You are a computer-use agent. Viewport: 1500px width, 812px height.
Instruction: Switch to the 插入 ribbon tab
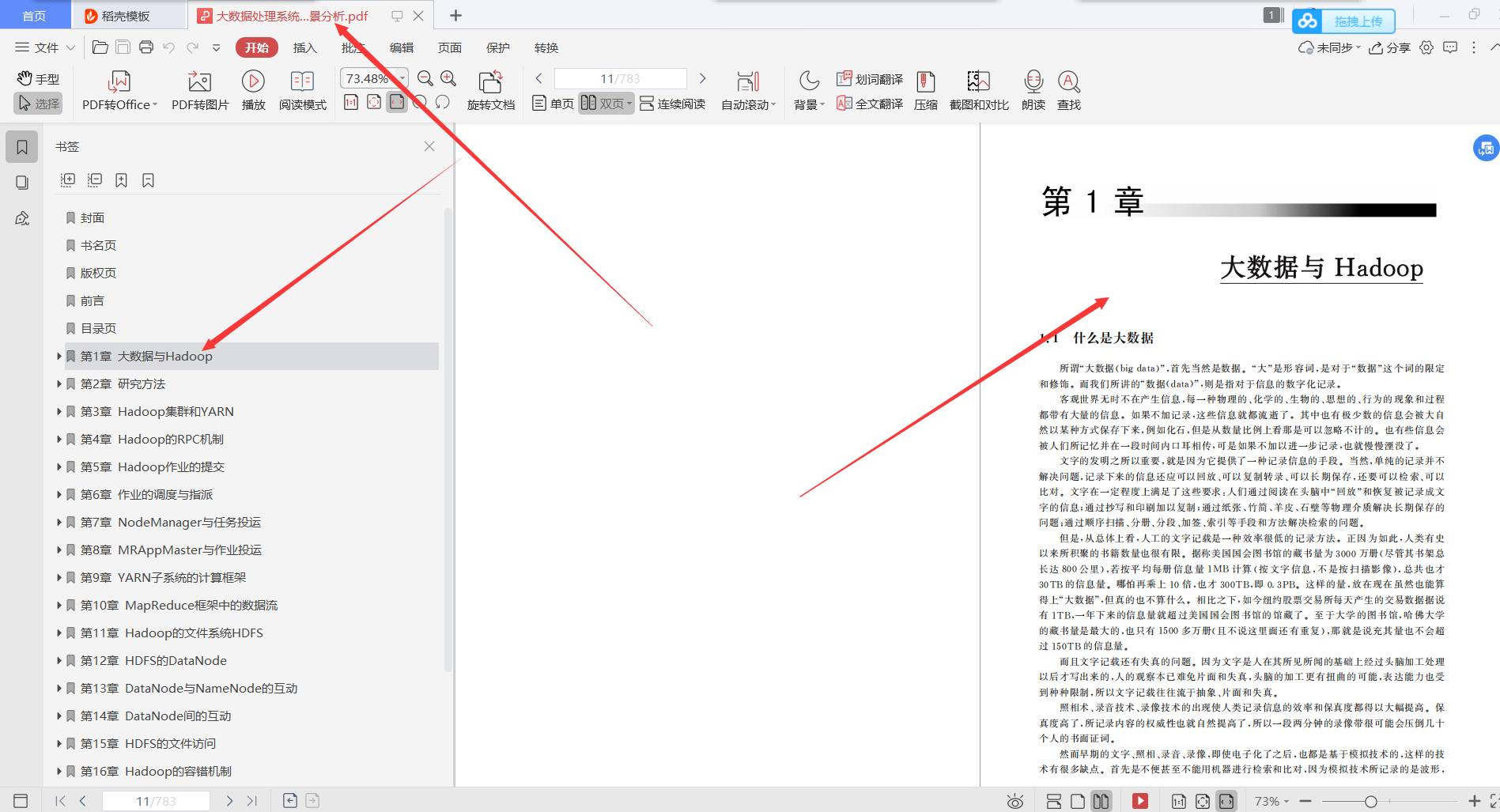[x=304, y=47]
